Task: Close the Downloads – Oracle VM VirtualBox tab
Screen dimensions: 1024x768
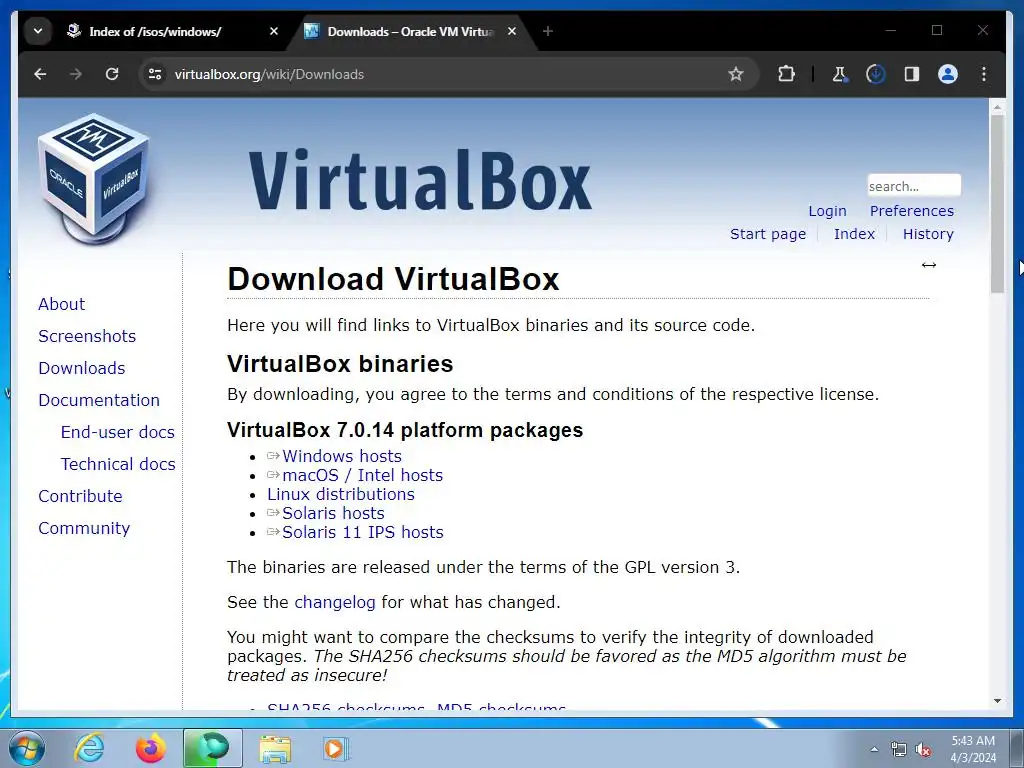Action: [512, 31]
